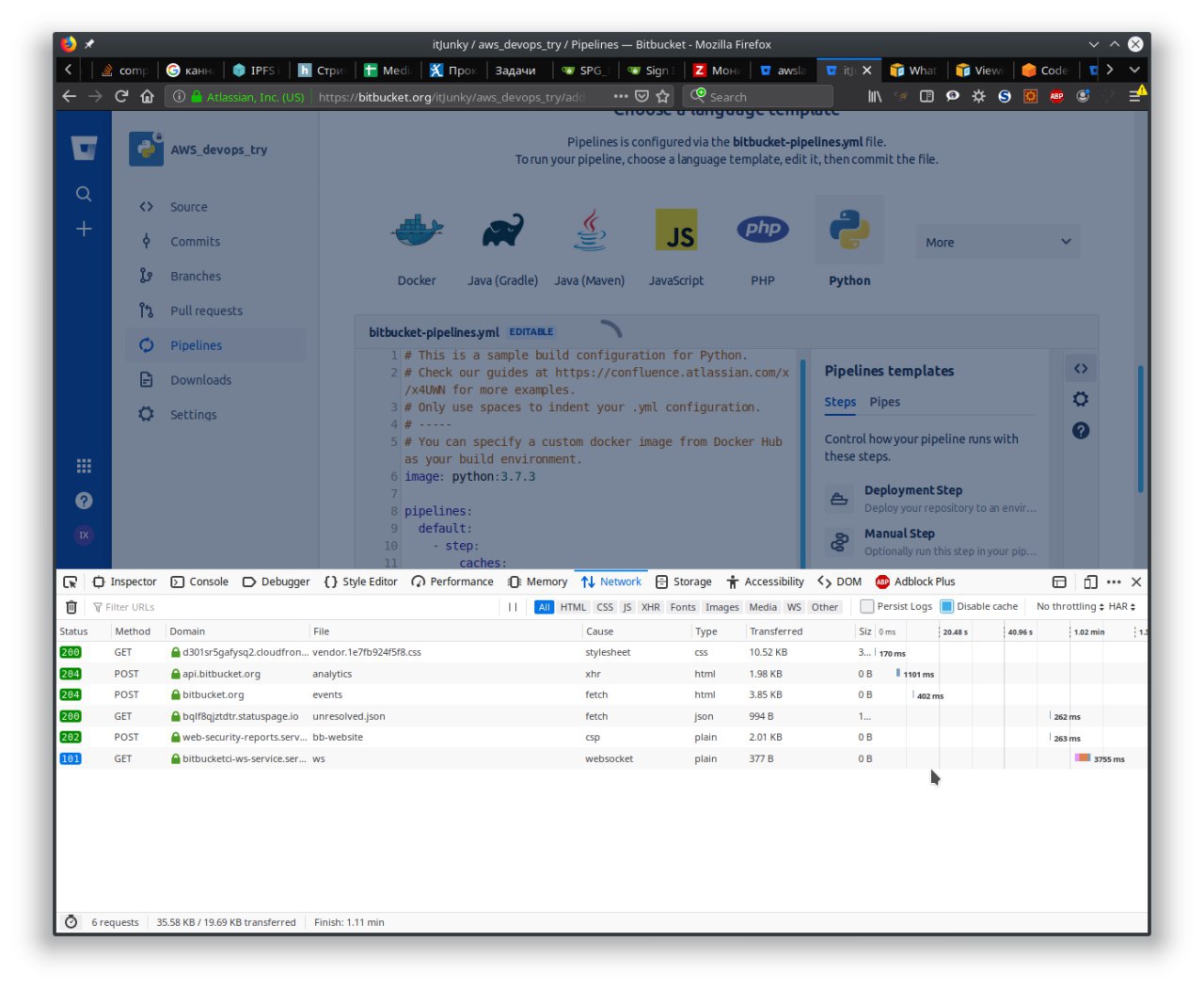This screenshot has width=1204, height=989.
Task: Sort requests by the Transferred column header
Action: point(776,631)
